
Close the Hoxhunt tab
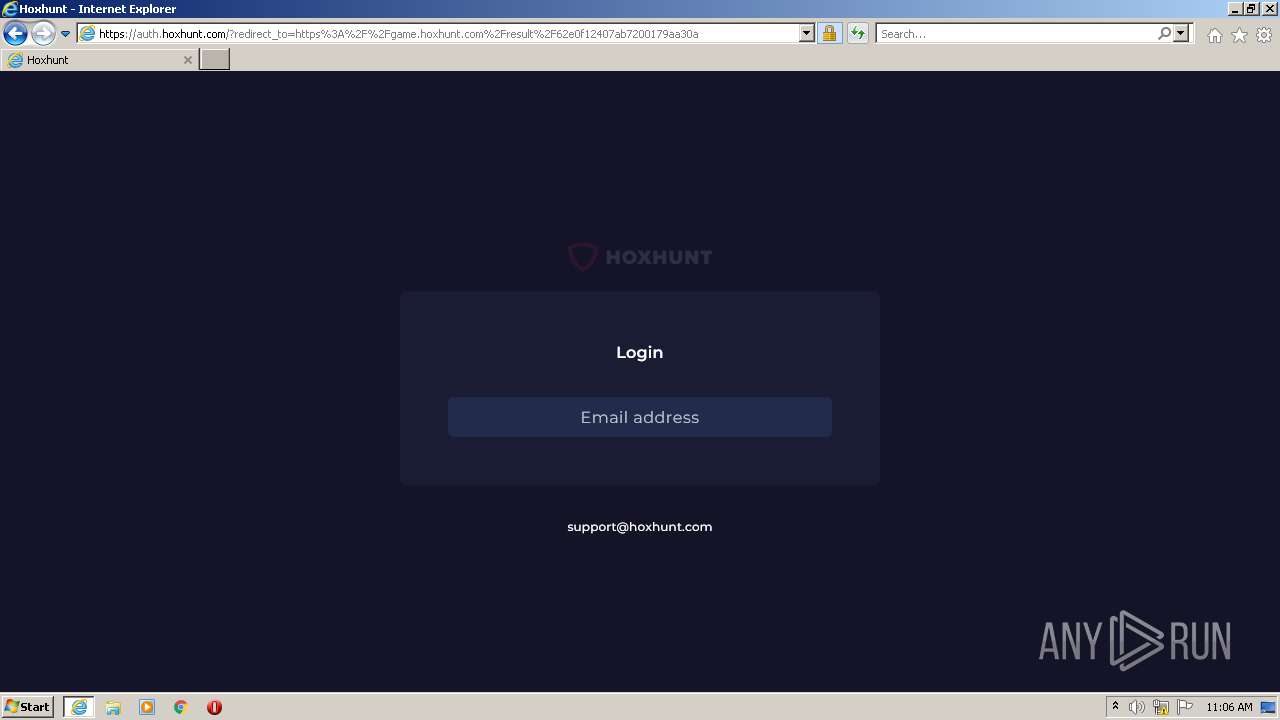(187, 60)
